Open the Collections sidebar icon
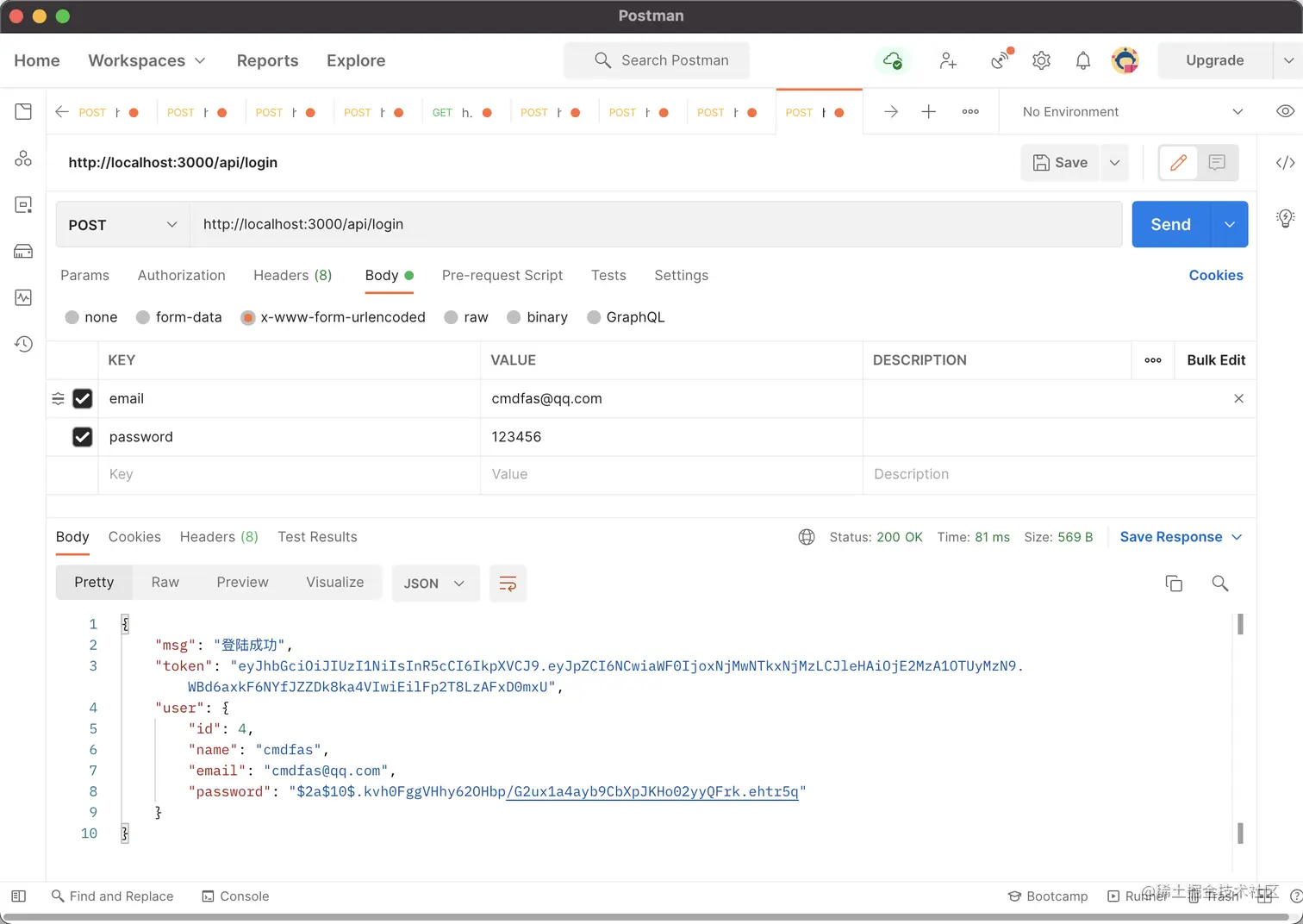The image size is (1303, 924). pos(23,111)
